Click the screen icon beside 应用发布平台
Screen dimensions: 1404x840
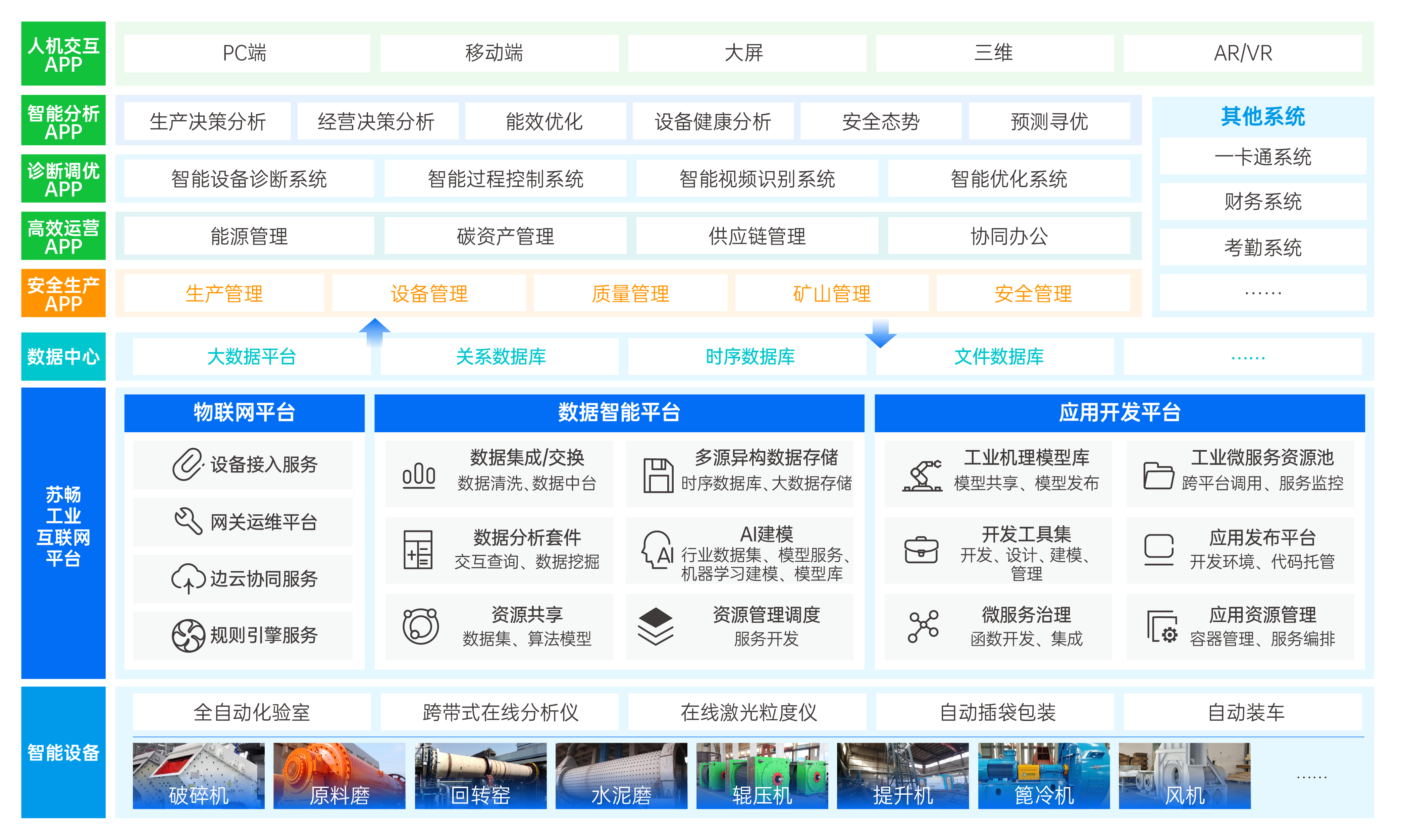[1159, 550]
